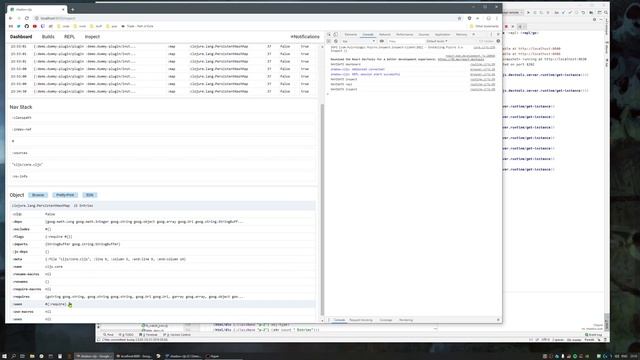The height and width of the screenshot is (360, 640).
Task: Bookmark this page with the star
Action: point(459,18)
